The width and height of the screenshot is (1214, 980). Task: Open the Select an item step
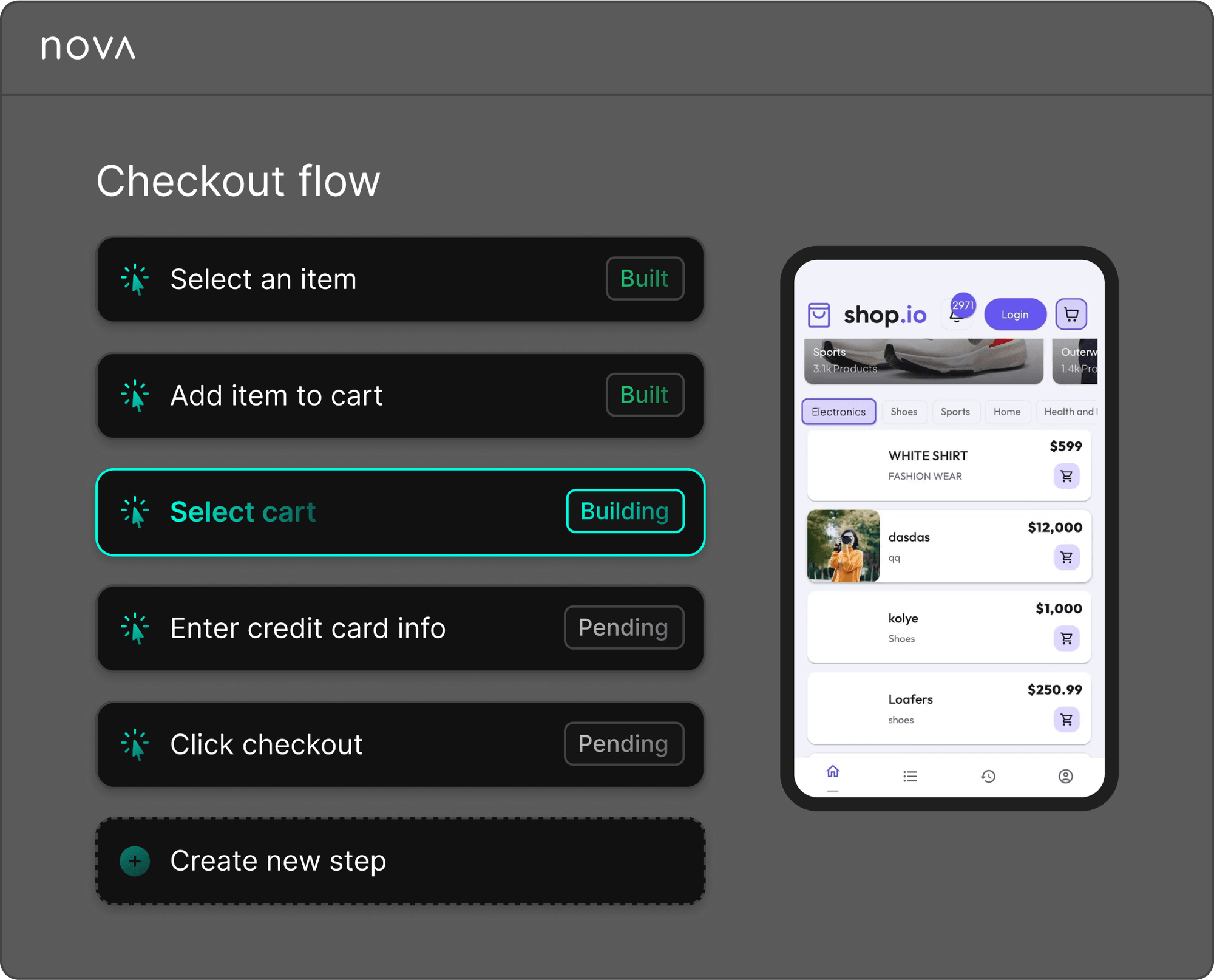[x=401, y=279]
